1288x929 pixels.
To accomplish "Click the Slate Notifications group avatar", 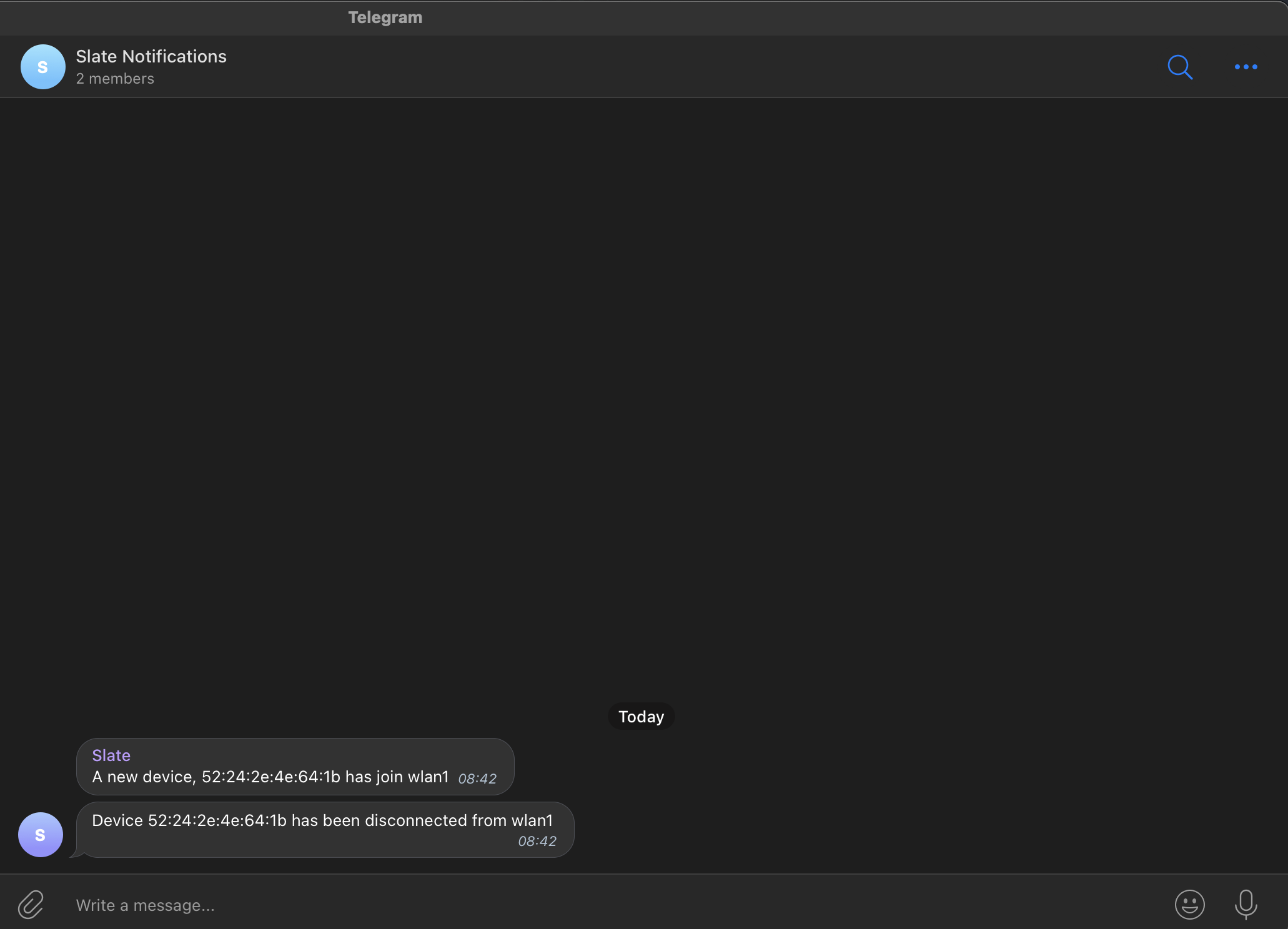I will [x=42, y=67].
